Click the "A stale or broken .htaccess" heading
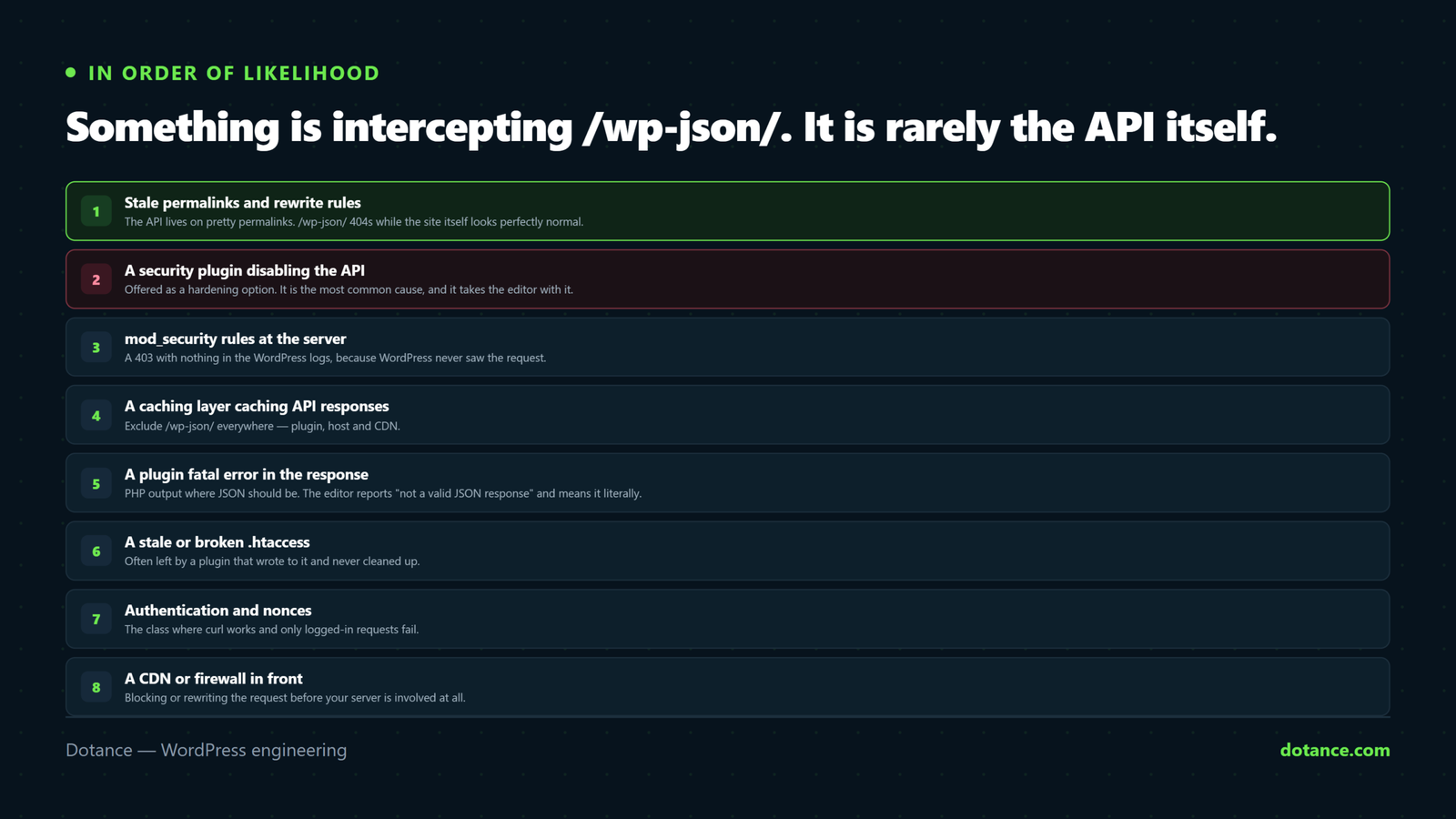 (217, 542)
